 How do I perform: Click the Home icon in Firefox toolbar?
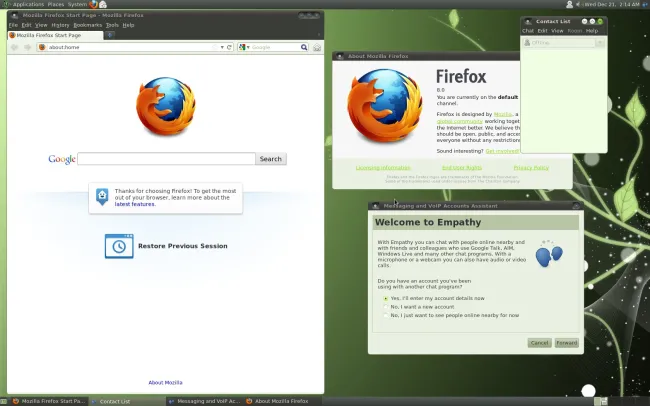[317, 47]
